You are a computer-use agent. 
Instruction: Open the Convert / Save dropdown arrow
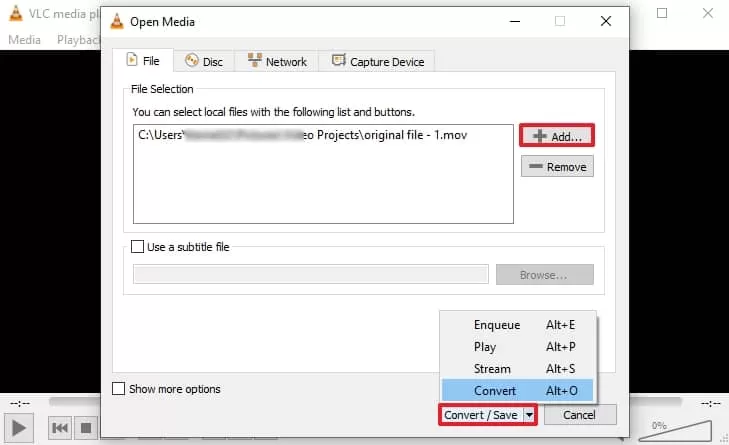tap(529, 415)
